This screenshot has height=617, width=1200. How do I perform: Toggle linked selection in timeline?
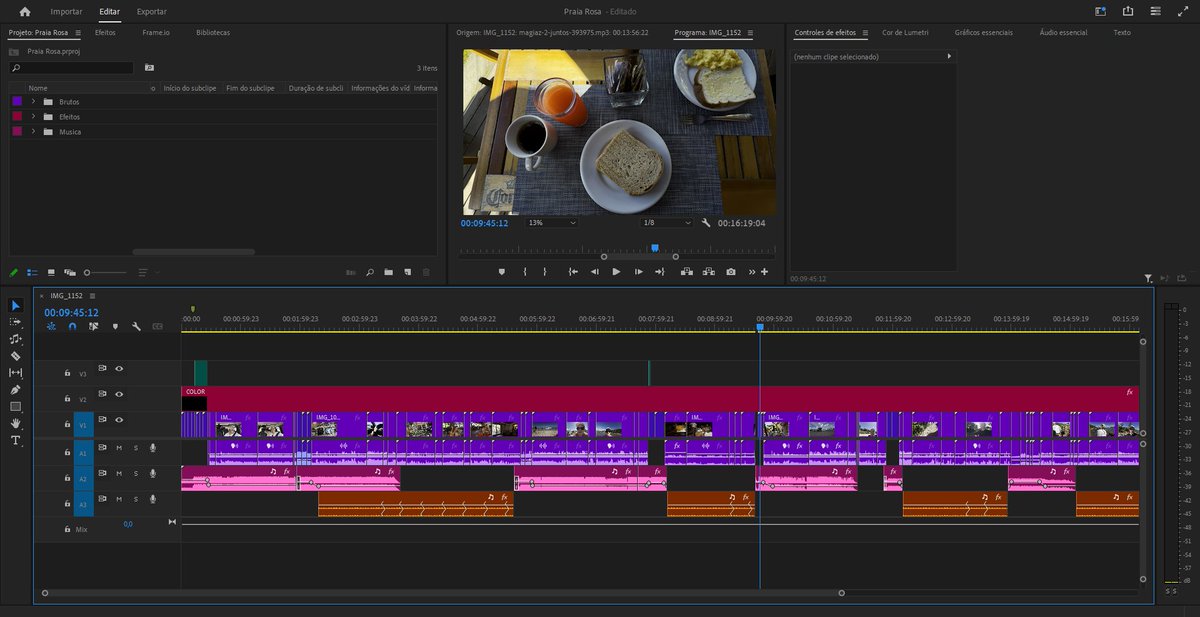(93, 326)
